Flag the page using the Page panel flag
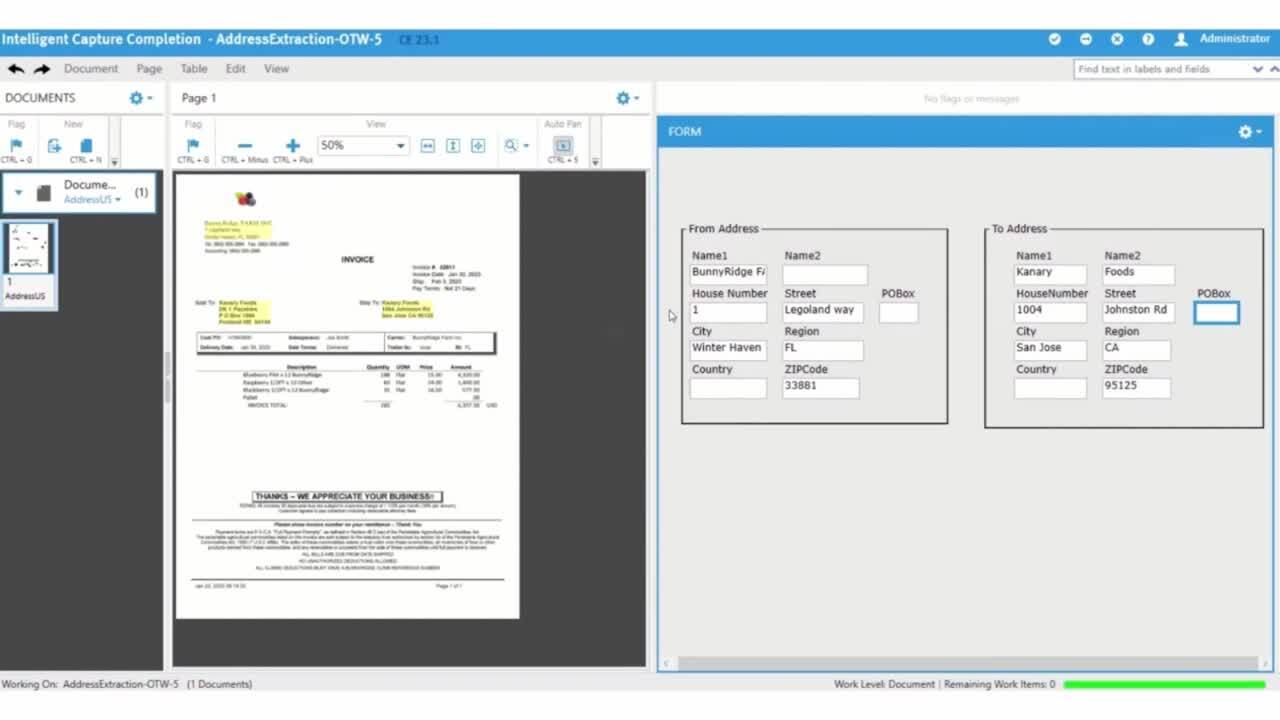Image resolution: width=1280 pixels, height=720 pixels. 193,146
